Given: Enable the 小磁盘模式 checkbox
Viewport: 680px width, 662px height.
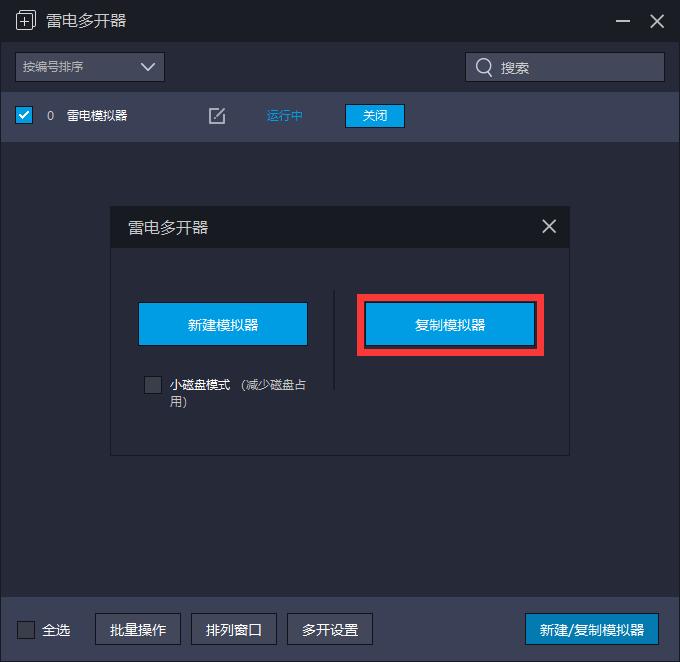Looking at the screenshot, I should coord(153,385).
